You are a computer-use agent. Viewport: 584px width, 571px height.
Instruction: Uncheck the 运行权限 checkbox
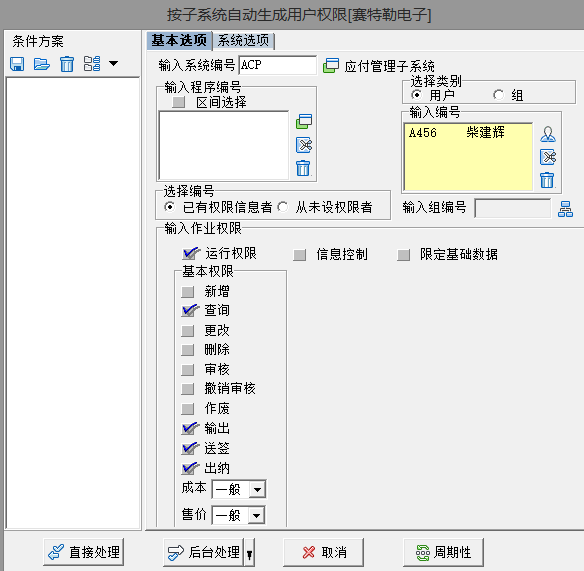pyautogui.click(x=190, y=254)
